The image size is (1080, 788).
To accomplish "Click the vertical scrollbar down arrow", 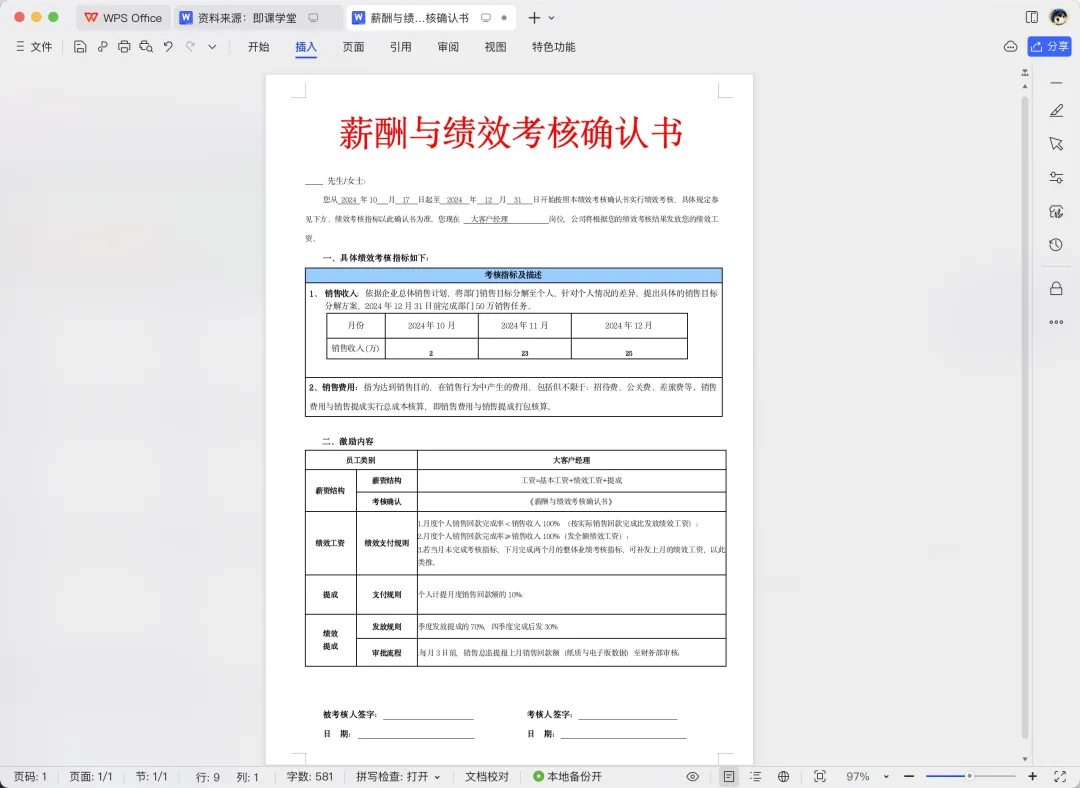I will tap(1025, 759).
